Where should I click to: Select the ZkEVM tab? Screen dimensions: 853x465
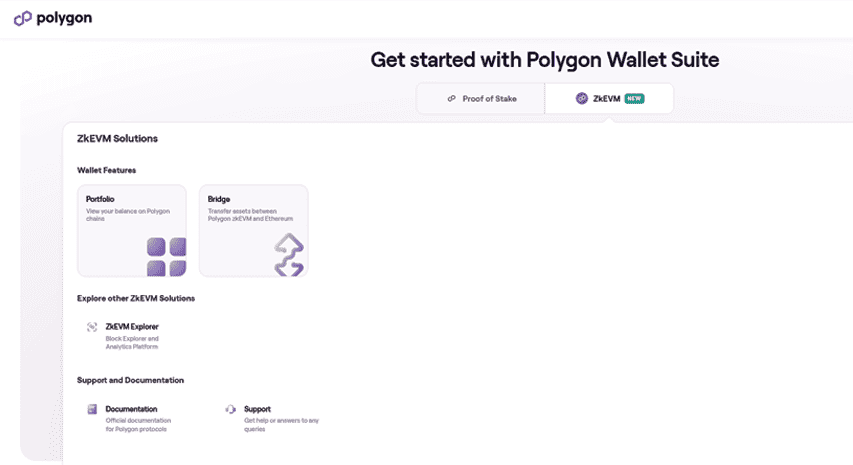pyautogui.click(x=609, y=98)
